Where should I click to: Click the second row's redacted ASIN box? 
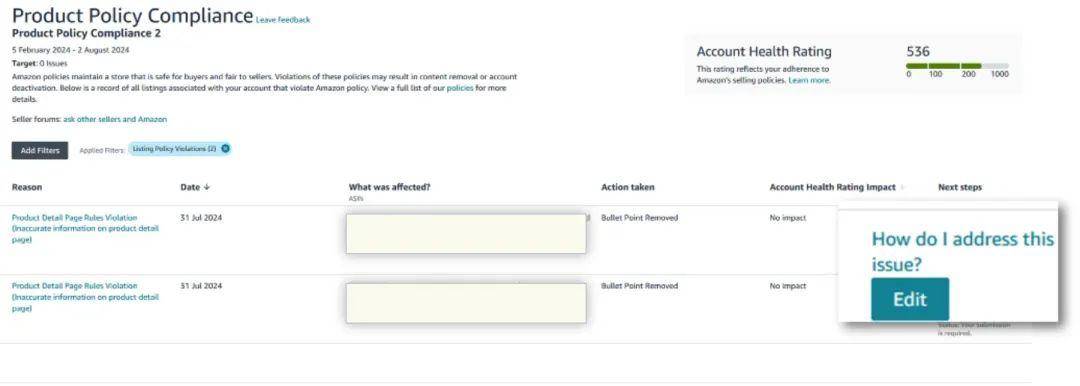point(466,303)
